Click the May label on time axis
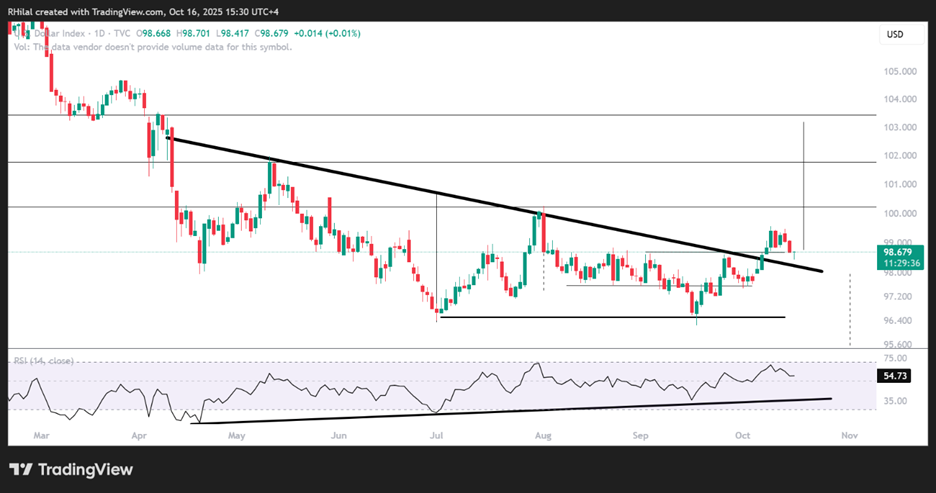936x493 pixels. click(236, 436)
